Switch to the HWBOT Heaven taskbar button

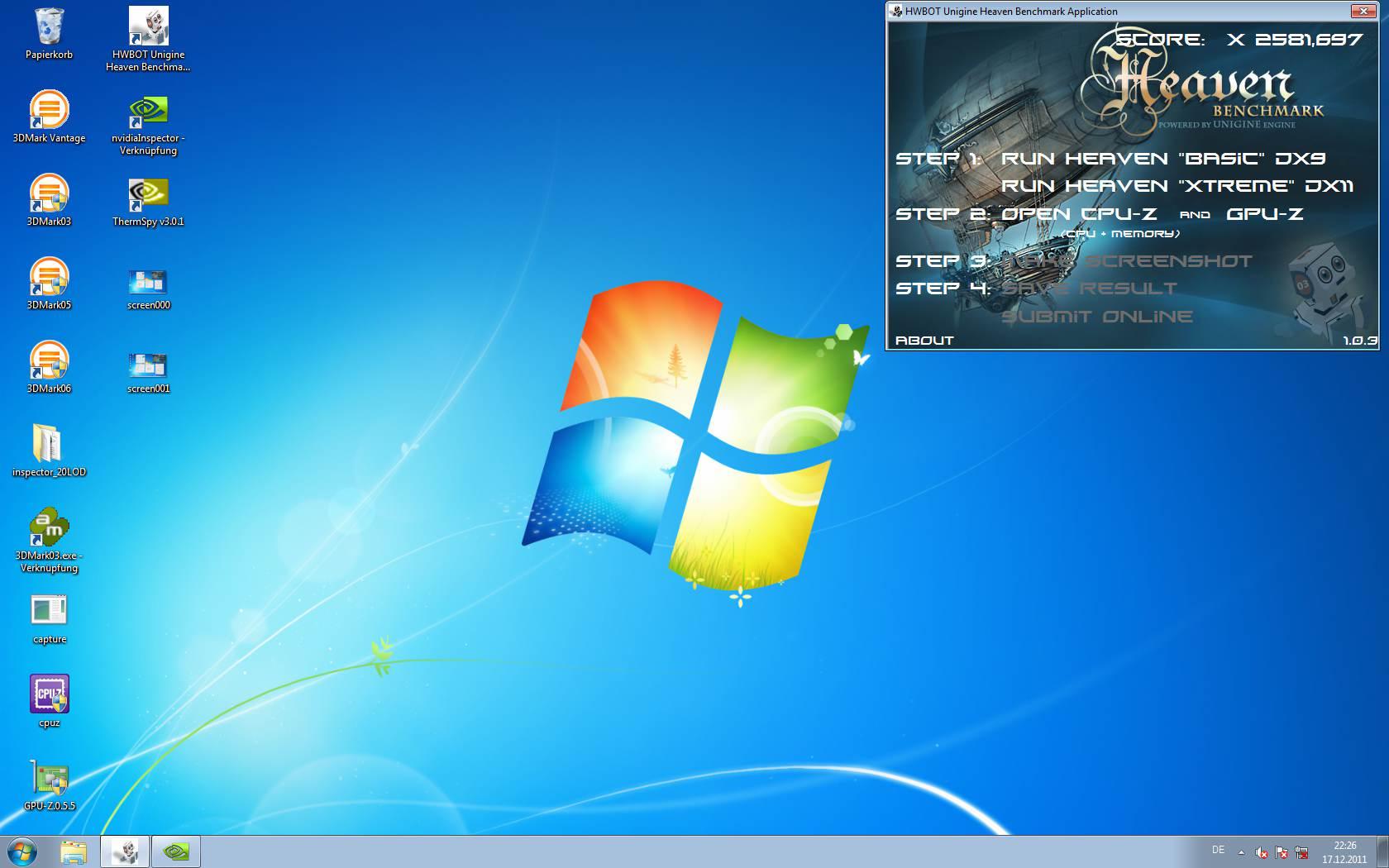pyautogui.click(x=125, y=851)
